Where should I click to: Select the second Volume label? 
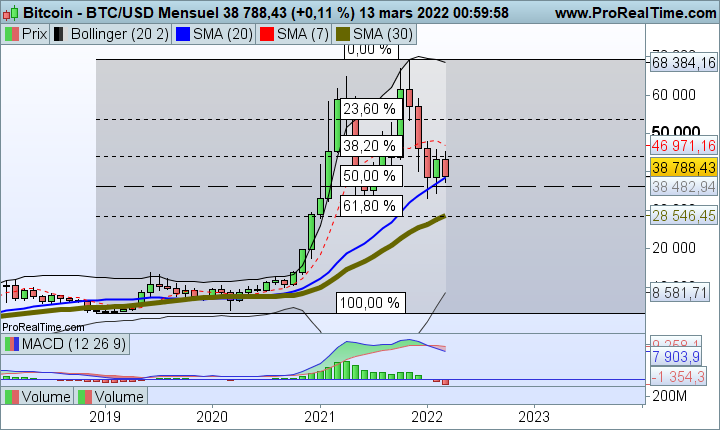(x=119, y=396)
